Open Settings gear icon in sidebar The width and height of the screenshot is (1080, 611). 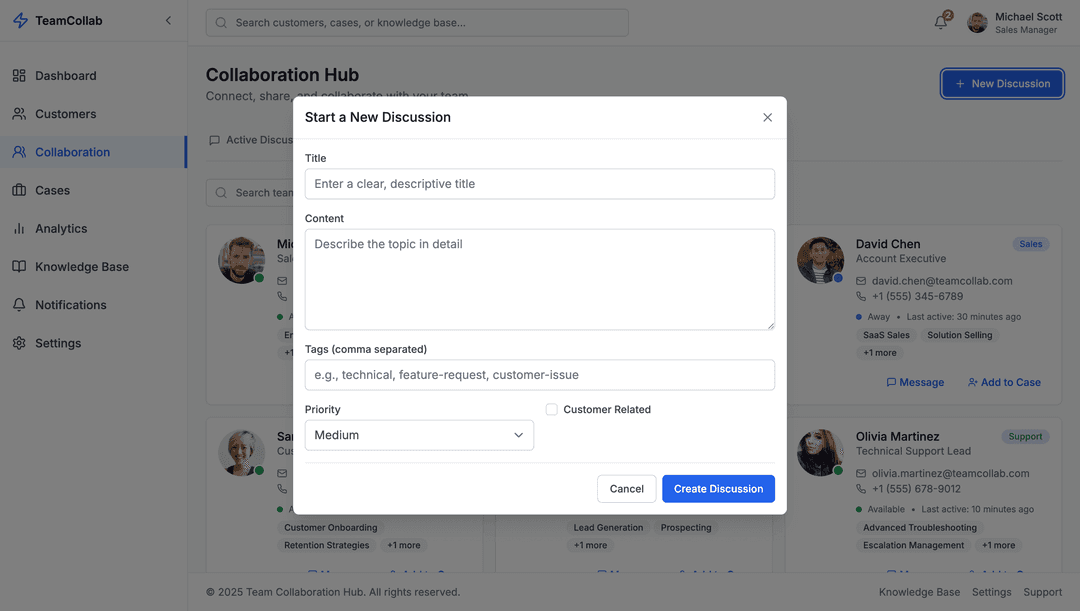19,343
